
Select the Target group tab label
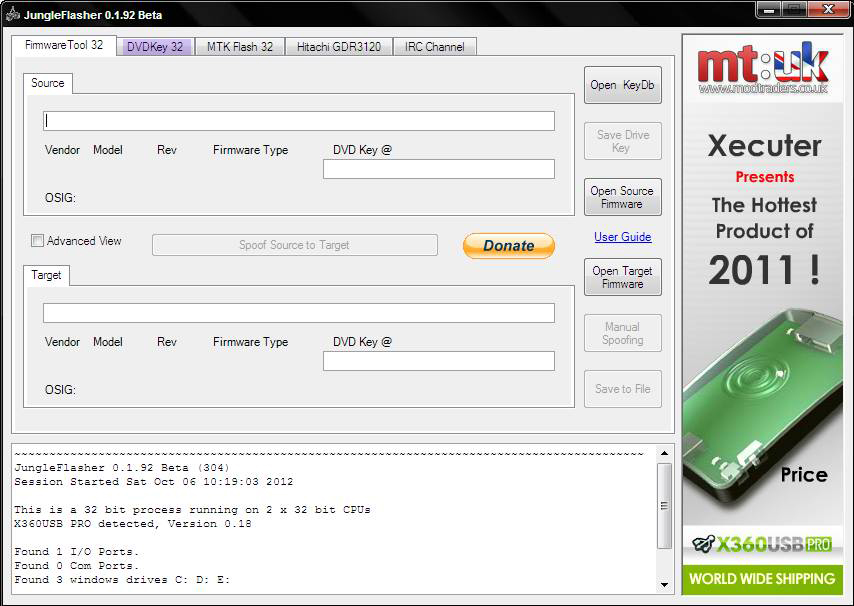(x=46, y=276)
